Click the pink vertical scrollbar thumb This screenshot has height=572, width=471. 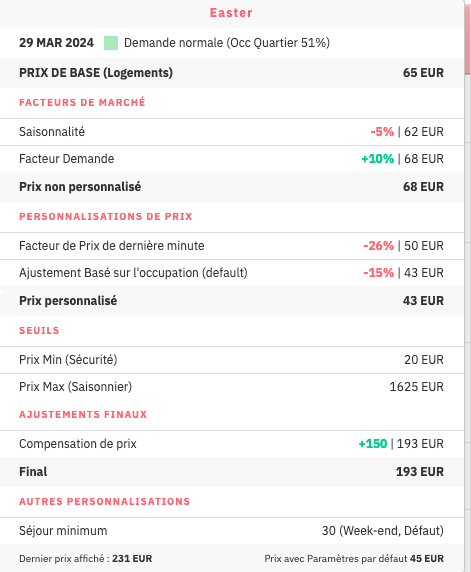click(x=467, y=40)
